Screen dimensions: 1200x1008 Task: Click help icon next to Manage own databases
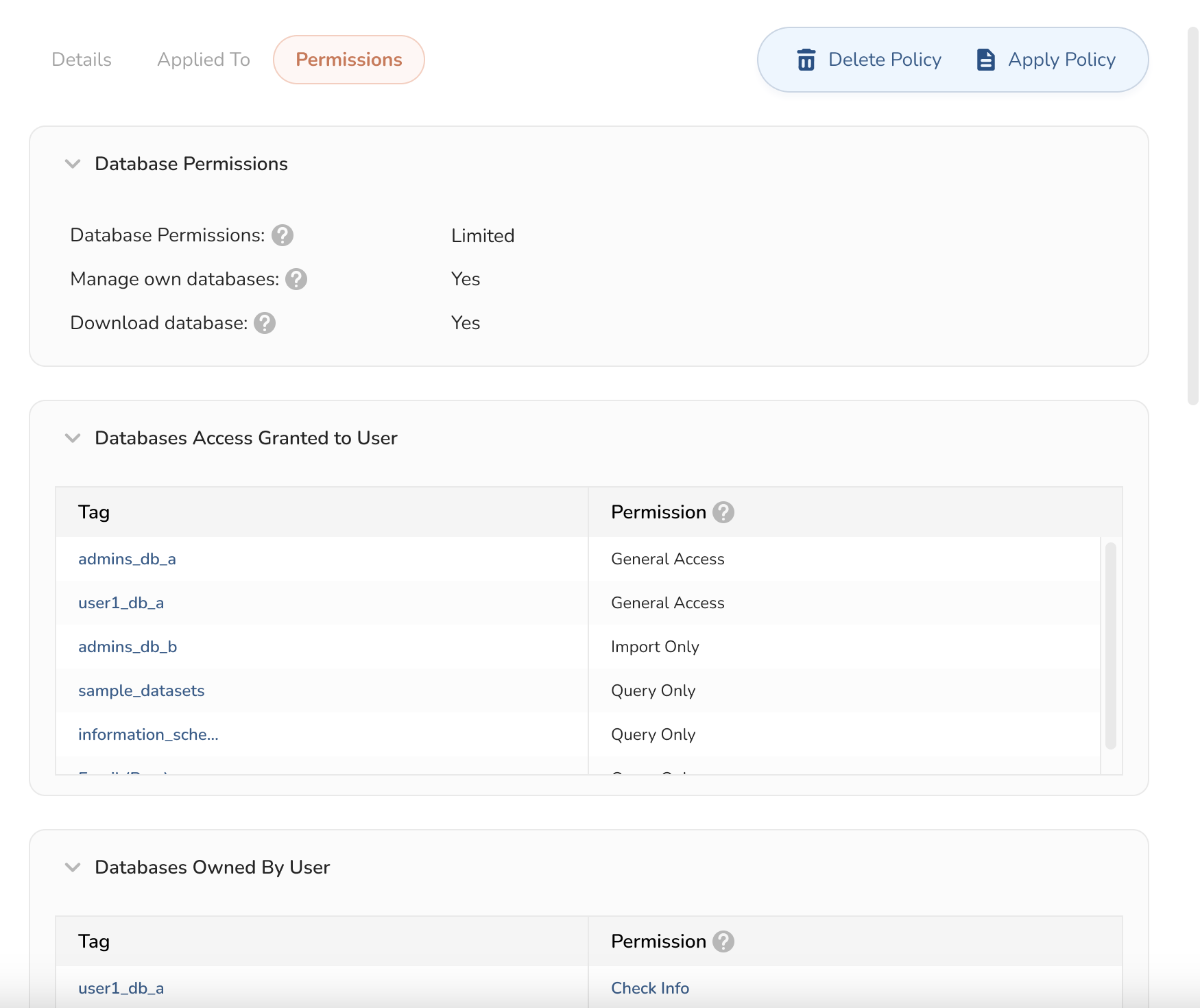(296, 279)
